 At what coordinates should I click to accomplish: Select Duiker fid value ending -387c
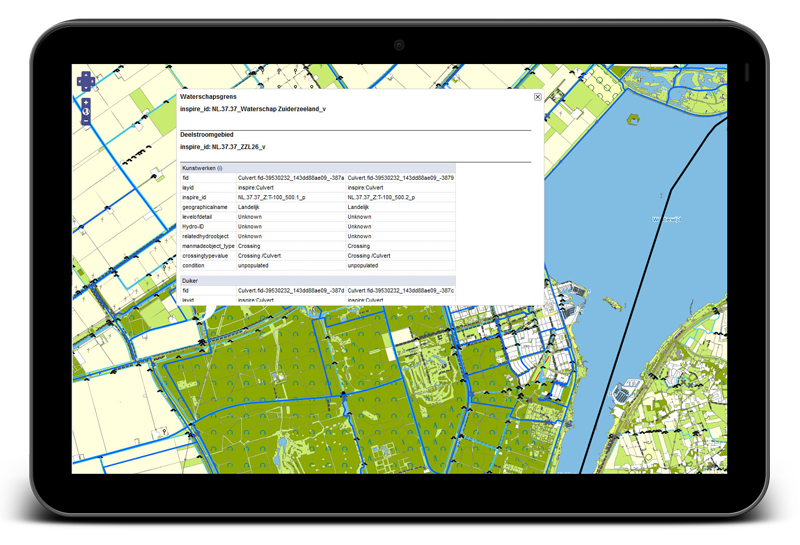(401, 290)
